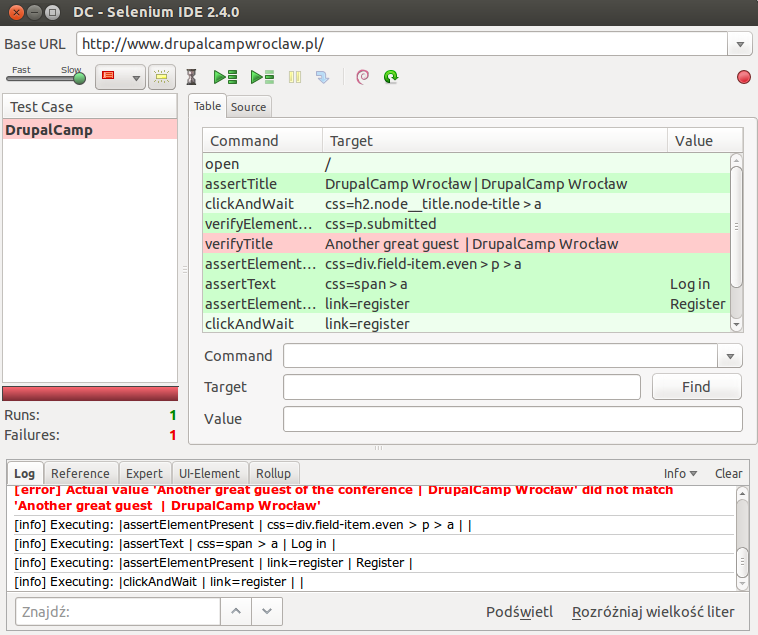The height and width of the screenshot is (635, 758).
Task: Open the Info log level dropdown
Action: coord(680,474)
